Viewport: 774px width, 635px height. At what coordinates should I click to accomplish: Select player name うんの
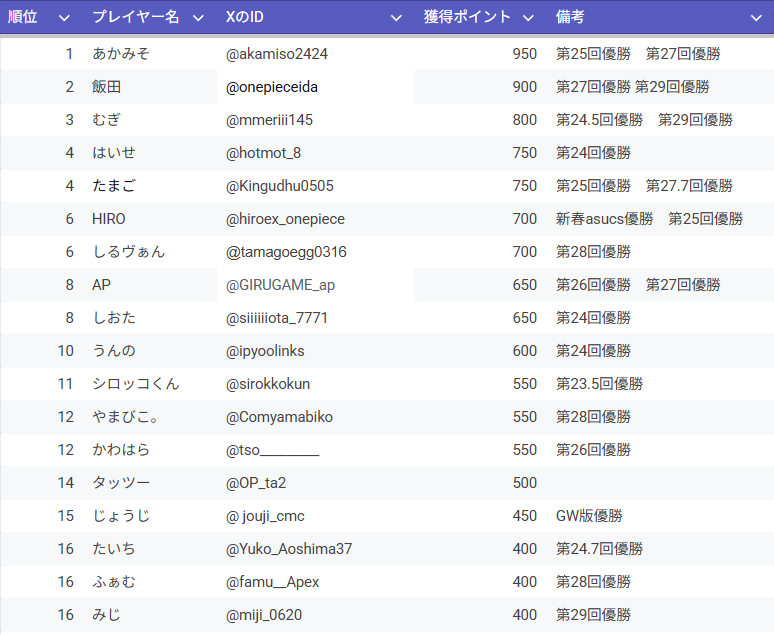coord(114,351)
